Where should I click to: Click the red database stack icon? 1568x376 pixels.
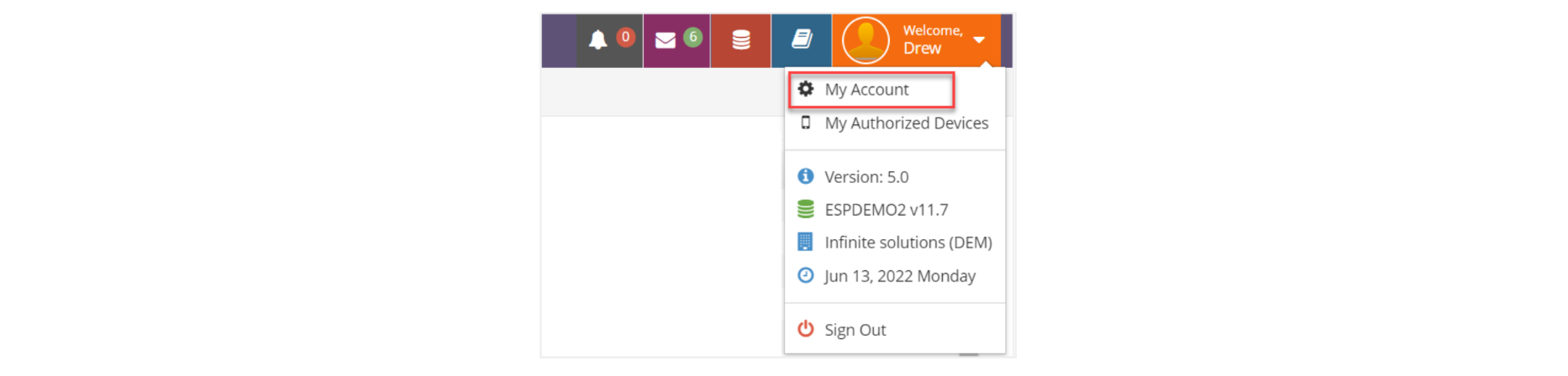[741, 40]
